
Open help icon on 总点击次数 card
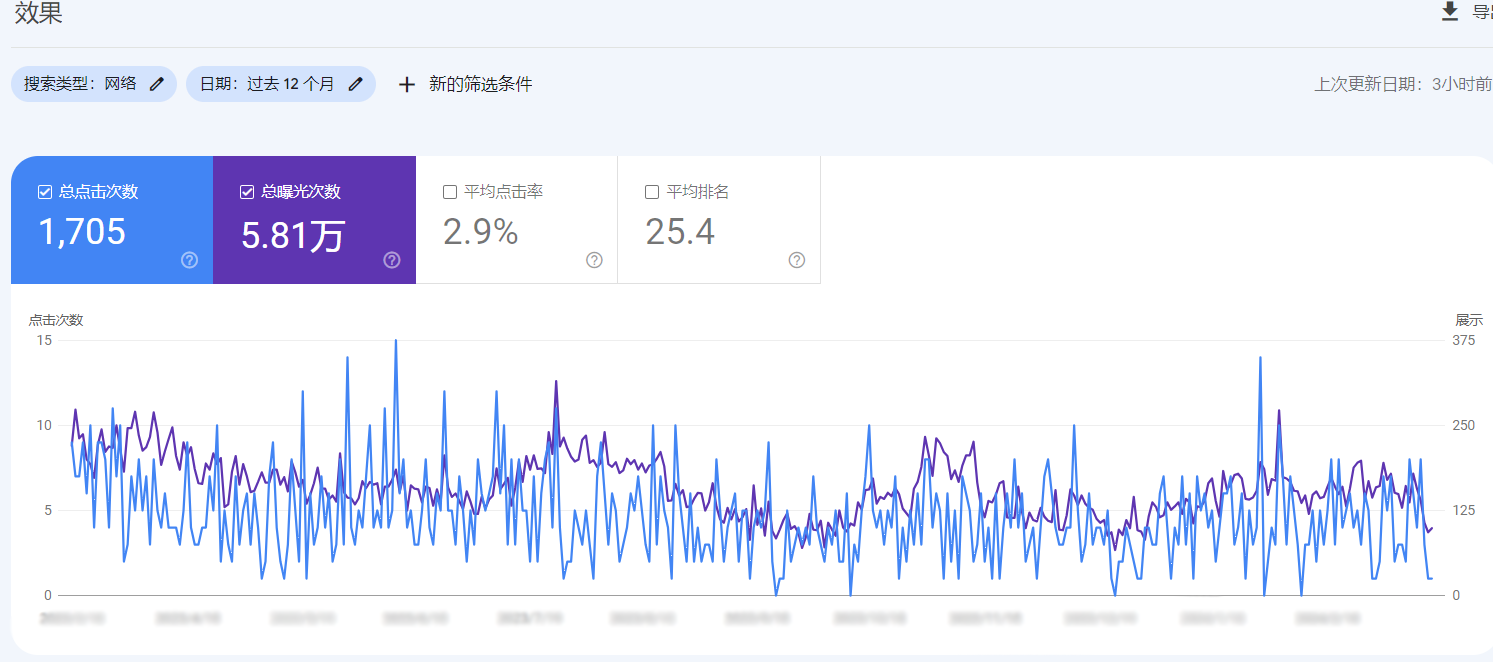point(189,260)
